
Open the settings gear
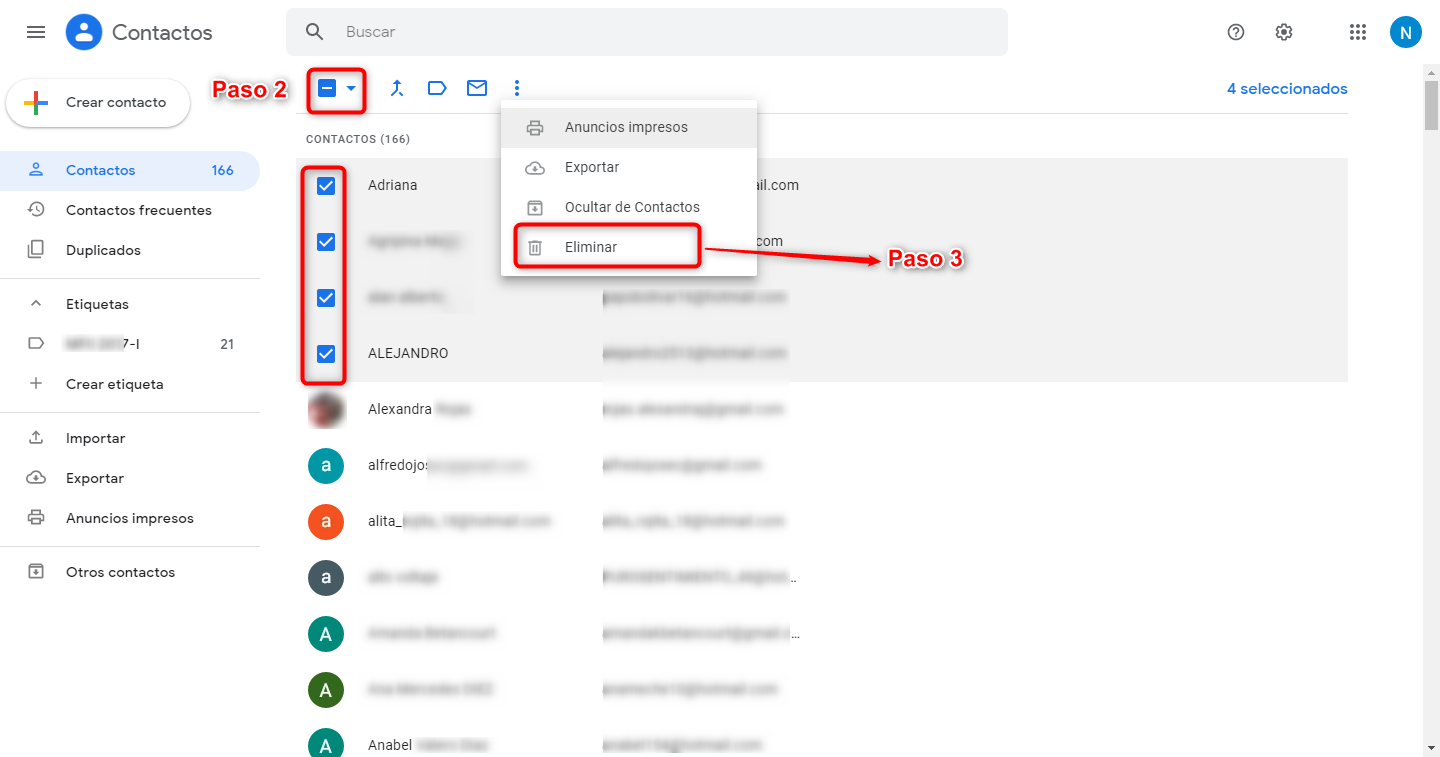1283,31
